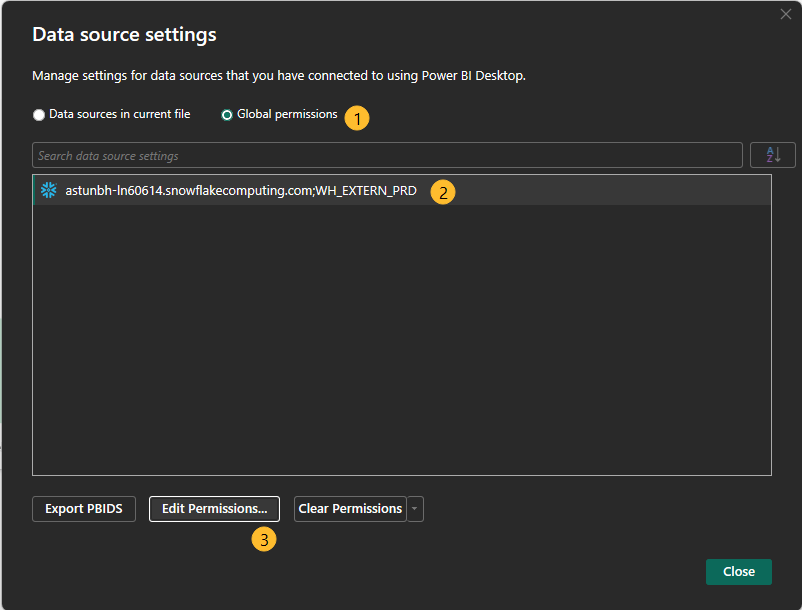Click the 'Data sources in current file' label text
Viewport: 802px width, 610px height.
coord(119,115)
